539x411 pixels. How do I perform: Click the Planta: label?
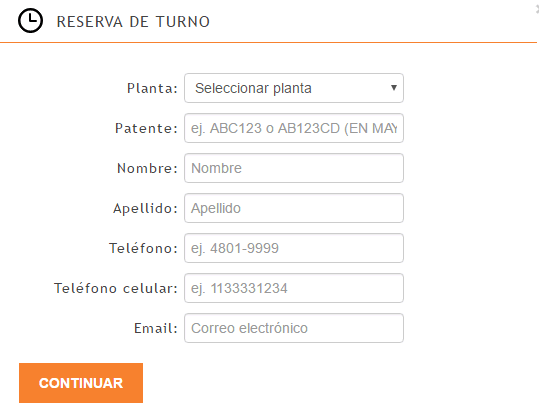coord(152,88)
